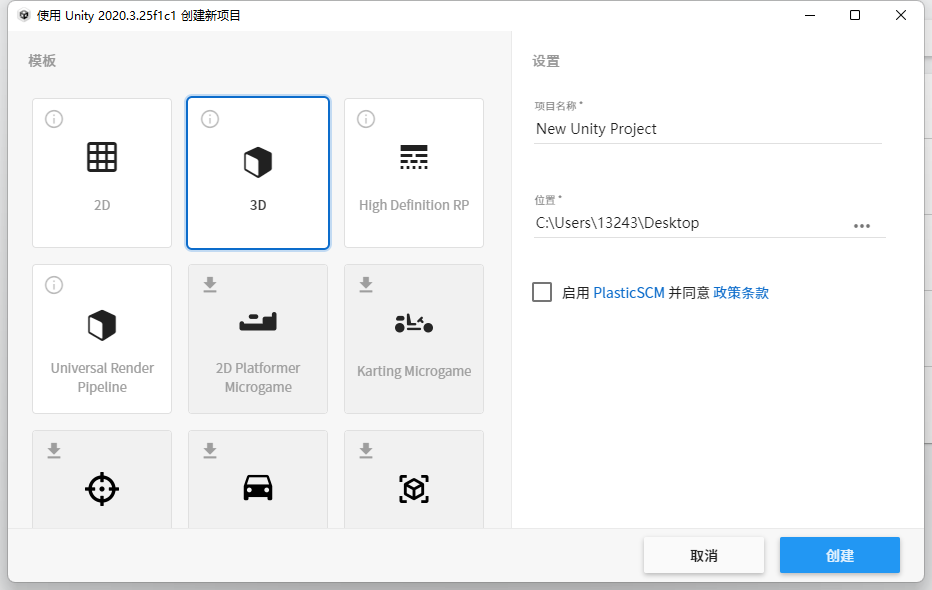Click the 创建 create button
The image size is (932, 590).
coord(840,556)
